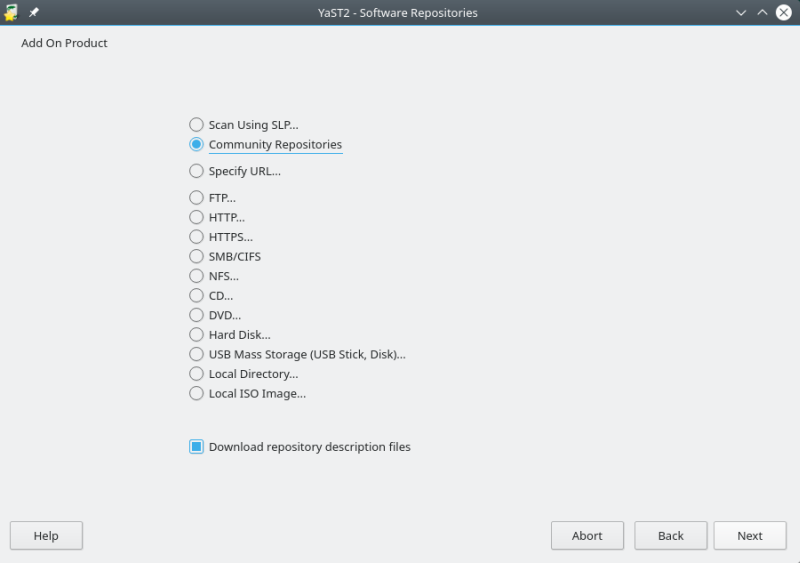Click the YaST application icon in title bar

pyautogui.click(x=11, y=12)
